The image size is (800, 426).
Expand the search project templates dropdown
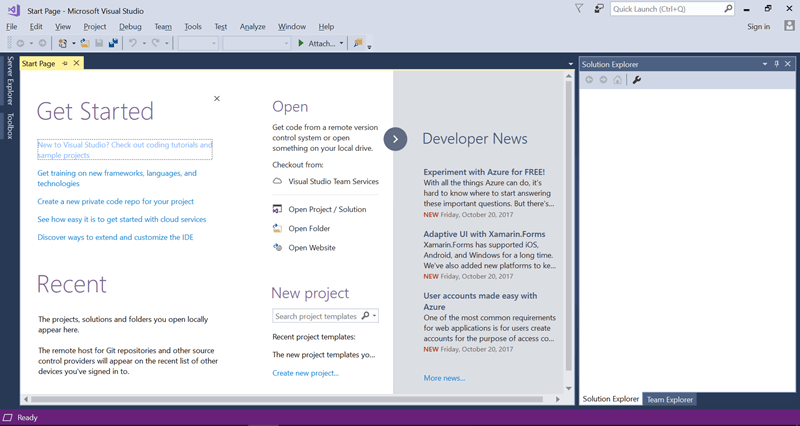coord(374,316)
